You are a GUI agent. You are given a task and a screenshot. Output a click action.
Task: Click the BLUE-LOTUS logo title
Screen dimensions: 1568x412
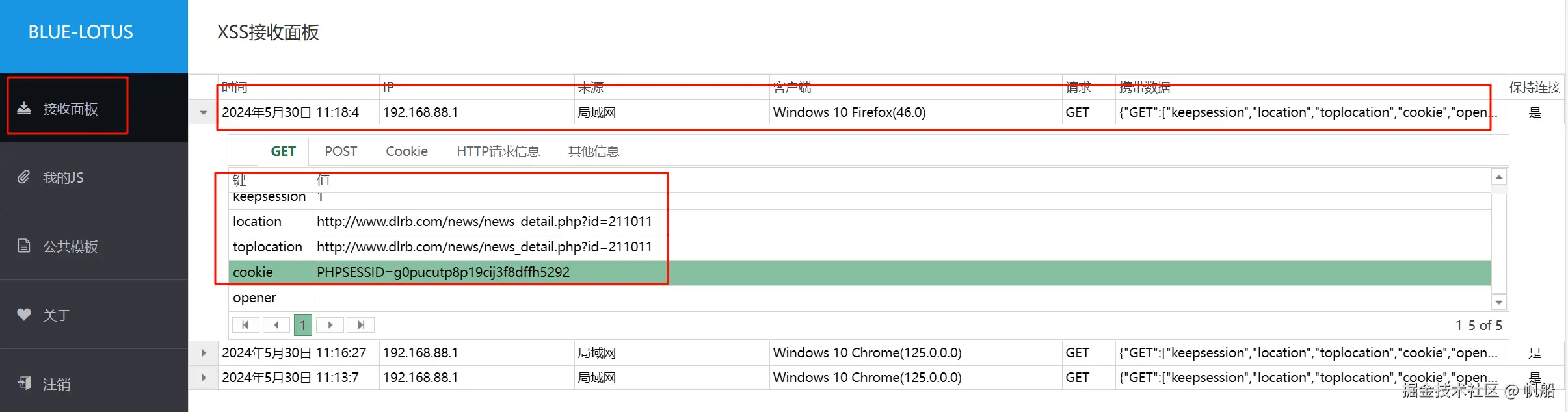(81, 32)
